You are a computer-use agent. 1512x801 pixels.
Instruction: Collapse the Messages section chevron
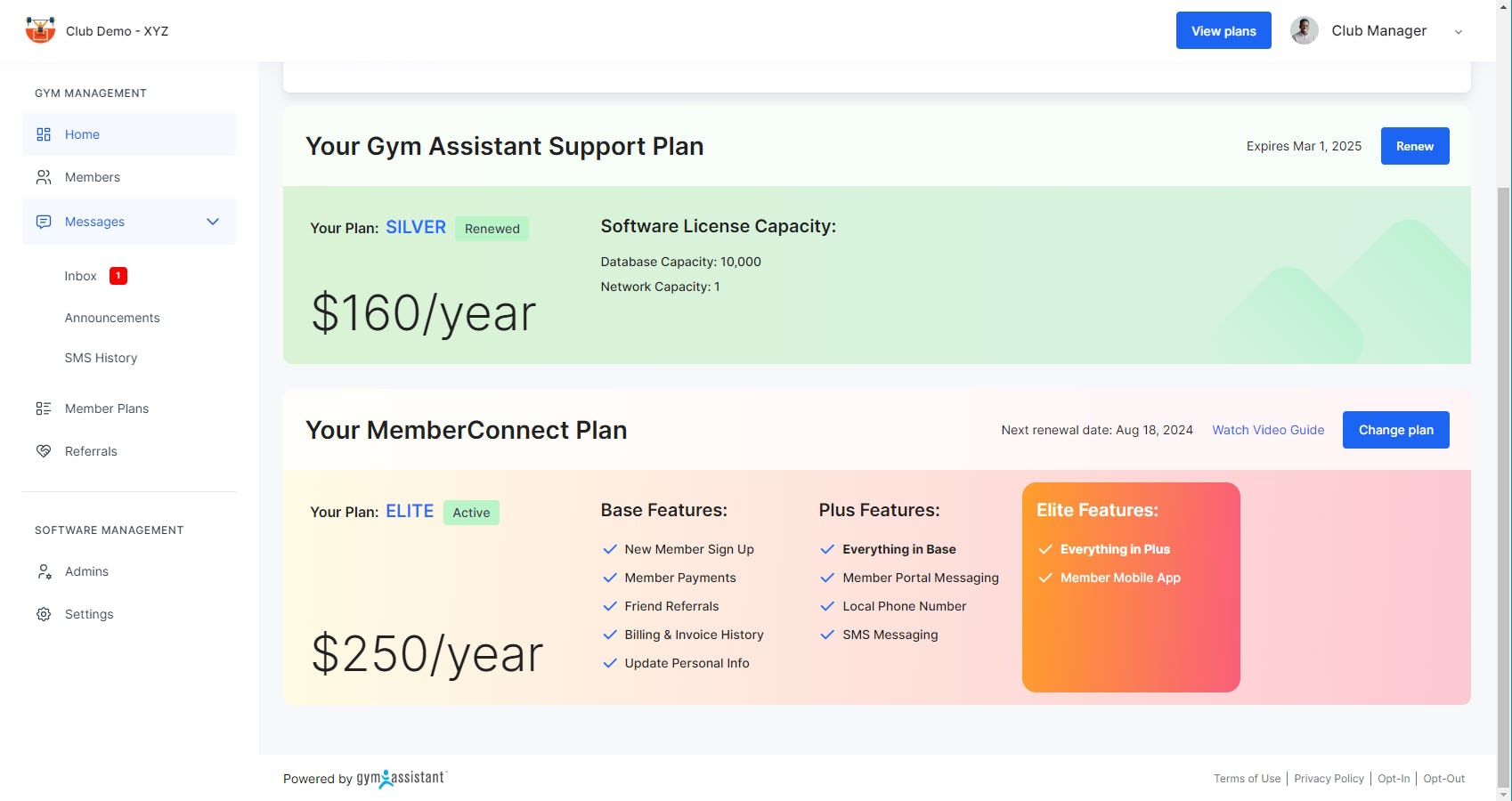[212, 221]
